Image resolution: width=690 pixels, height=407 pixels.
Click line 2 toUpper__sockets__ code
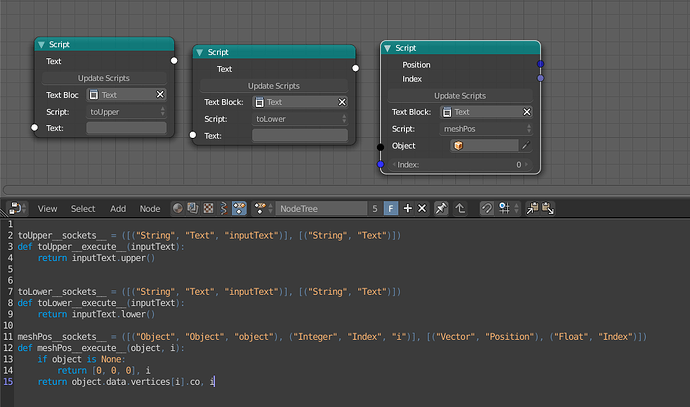point(209,235)
